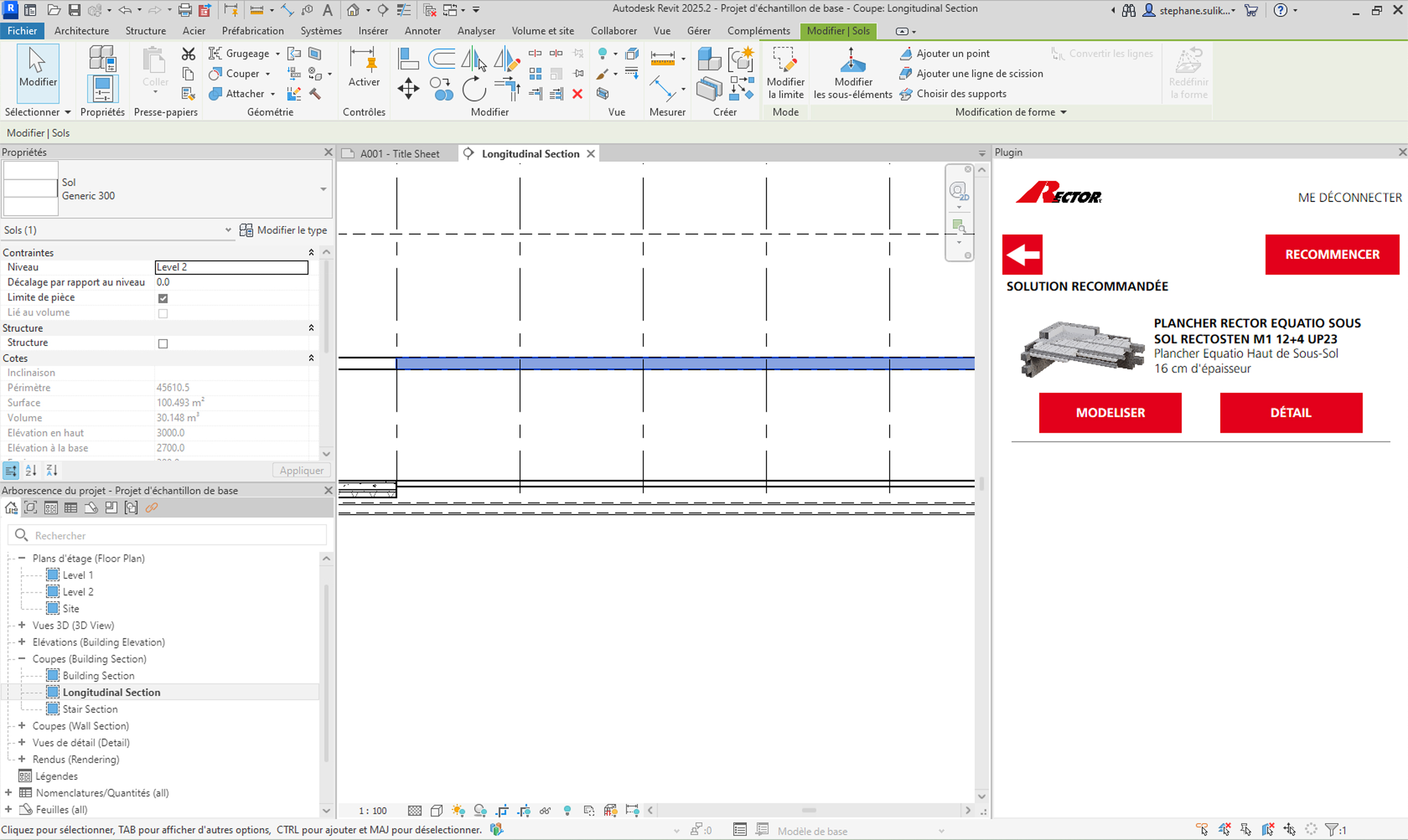Open the Sol Generic 300 type dropdown

(x=323, y=189)
